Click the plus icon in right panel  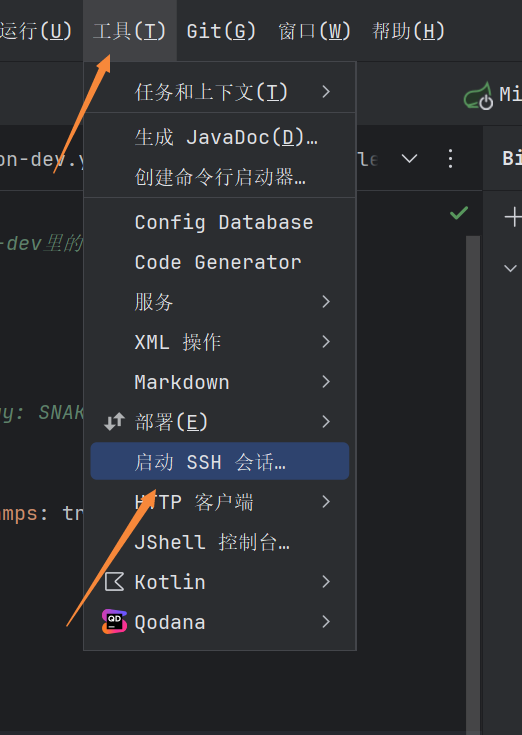coord(513,217)
